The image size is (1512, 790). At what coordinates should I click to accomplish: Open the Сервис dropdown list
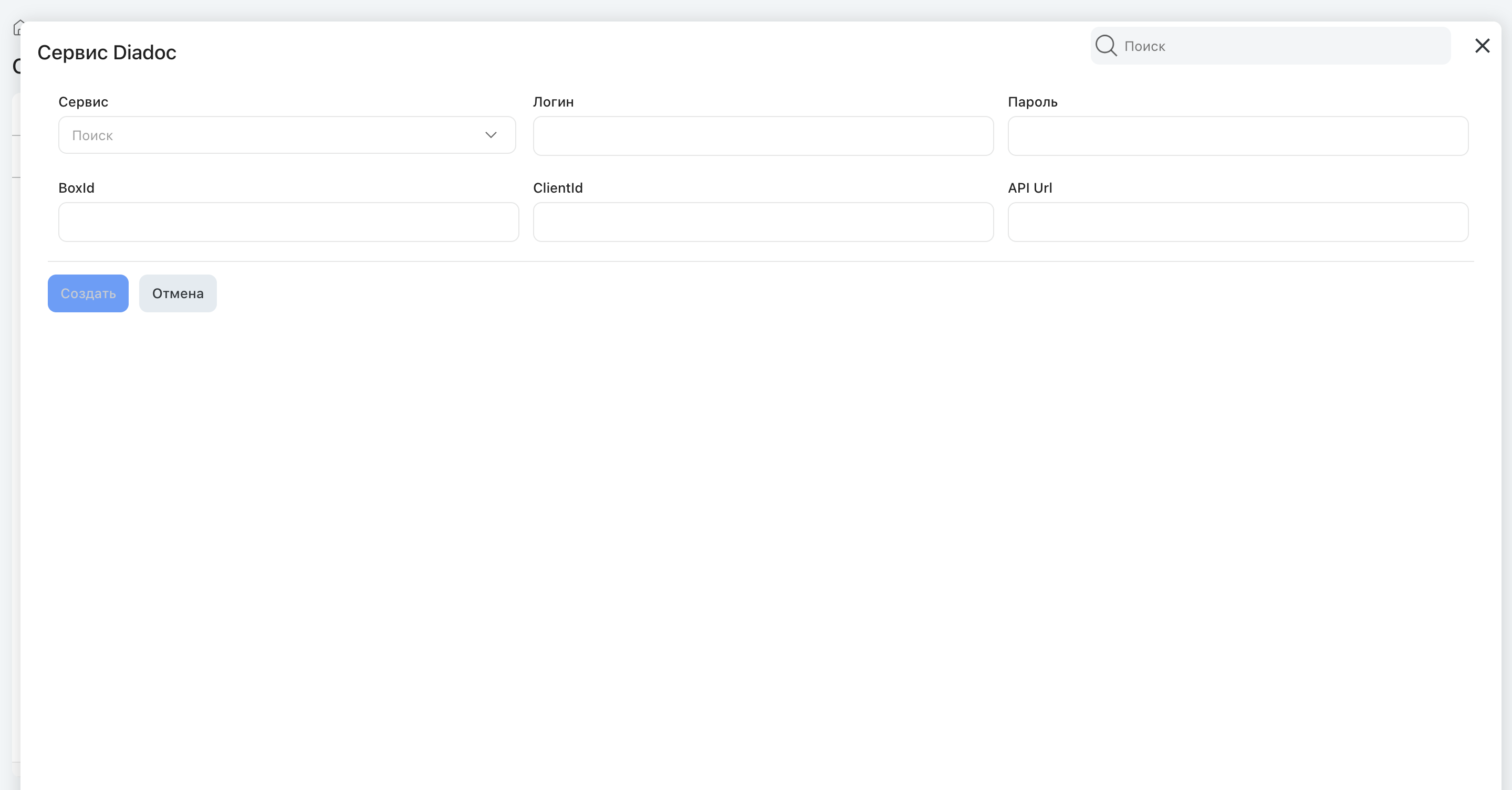(x=287, y=135)
